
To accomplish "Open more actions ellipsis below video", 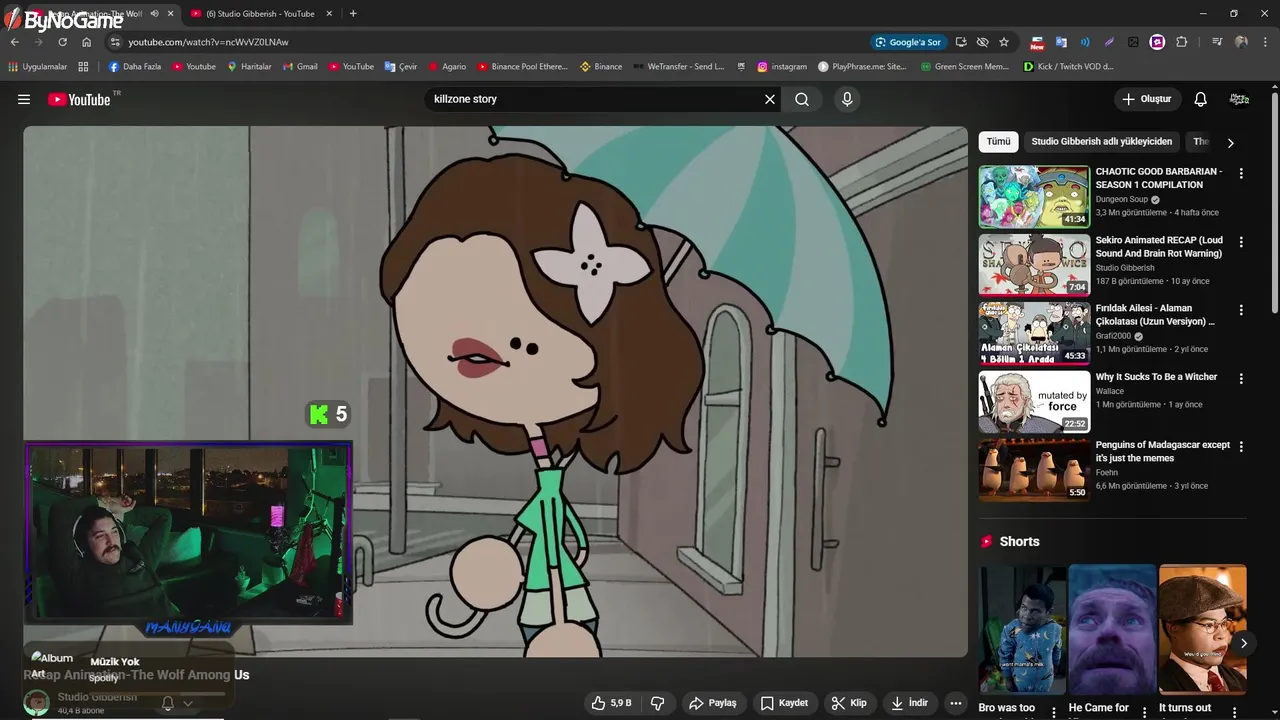I will click(x=956, y=703).
